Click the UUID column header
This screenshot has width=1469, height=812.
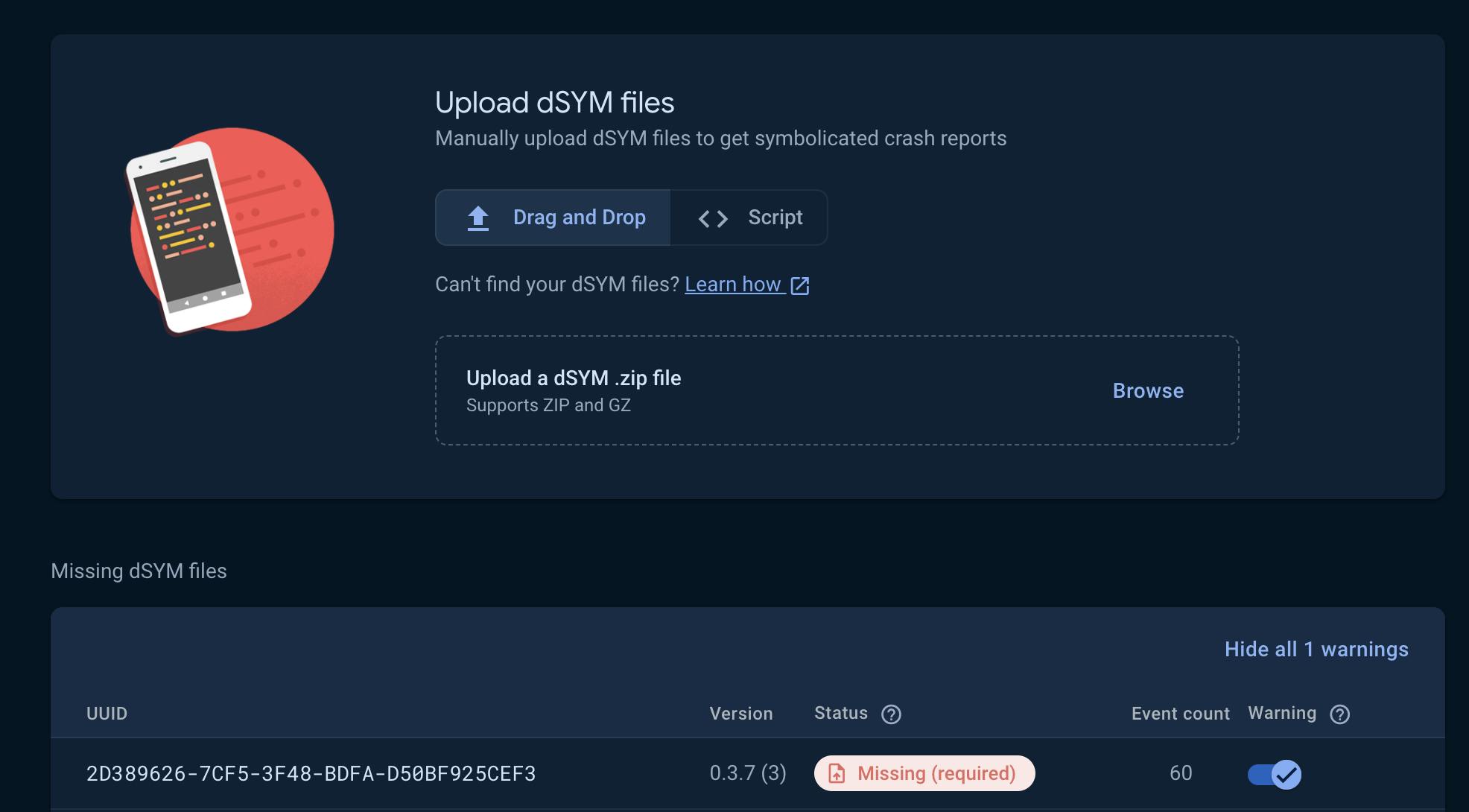pyautogui.click(x=107, y=714)
